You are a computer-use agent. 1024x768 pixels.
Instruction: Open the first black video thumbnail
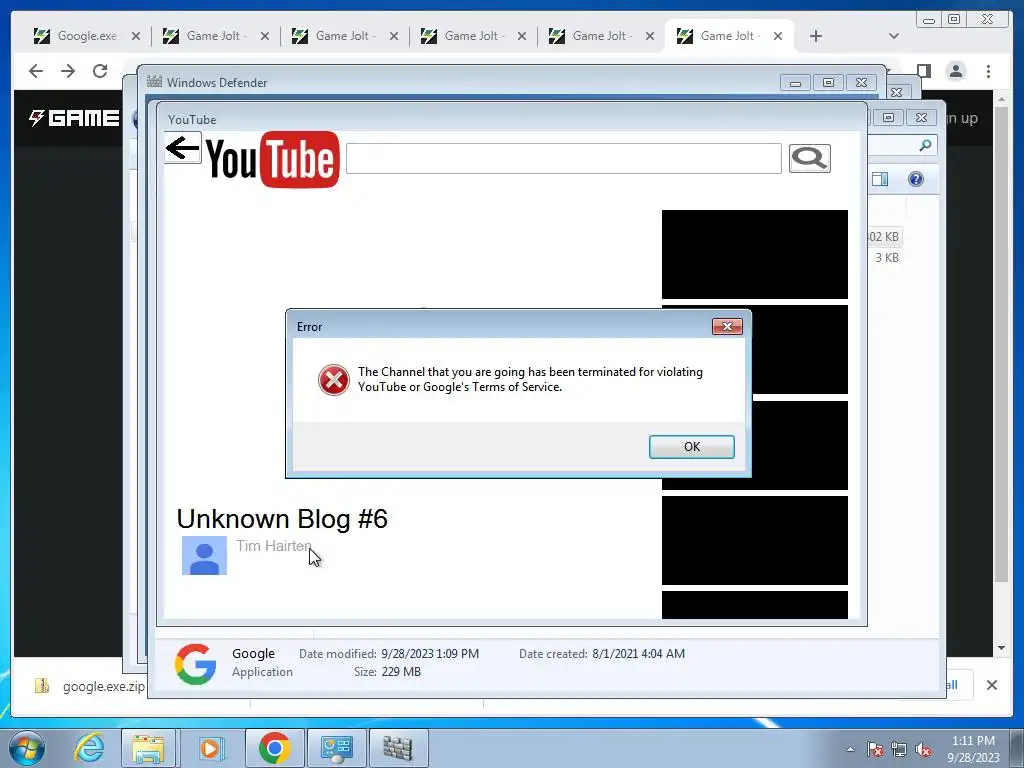click(x=755, y=254)
